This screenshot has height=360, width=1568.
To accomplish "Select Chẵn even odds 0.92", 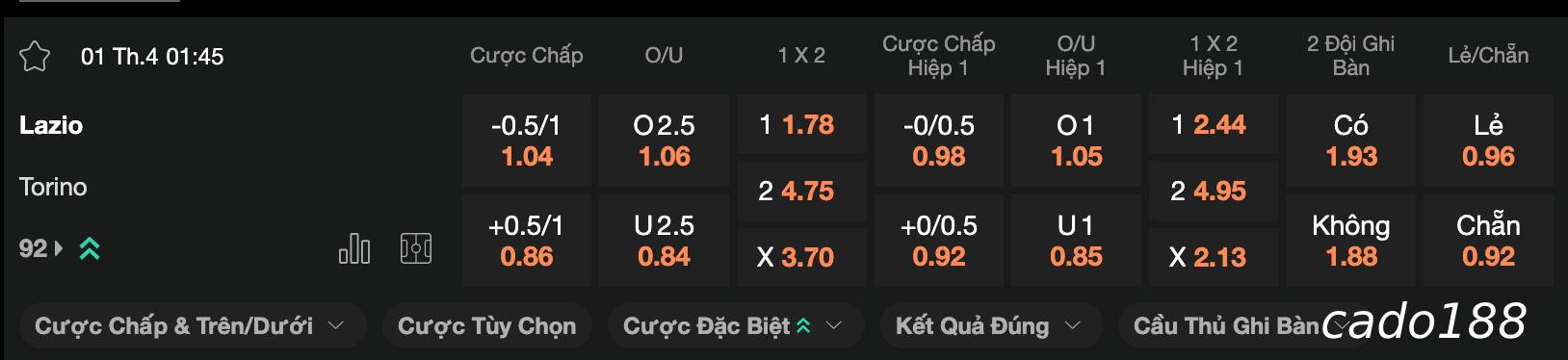I will click(1488, 241).
